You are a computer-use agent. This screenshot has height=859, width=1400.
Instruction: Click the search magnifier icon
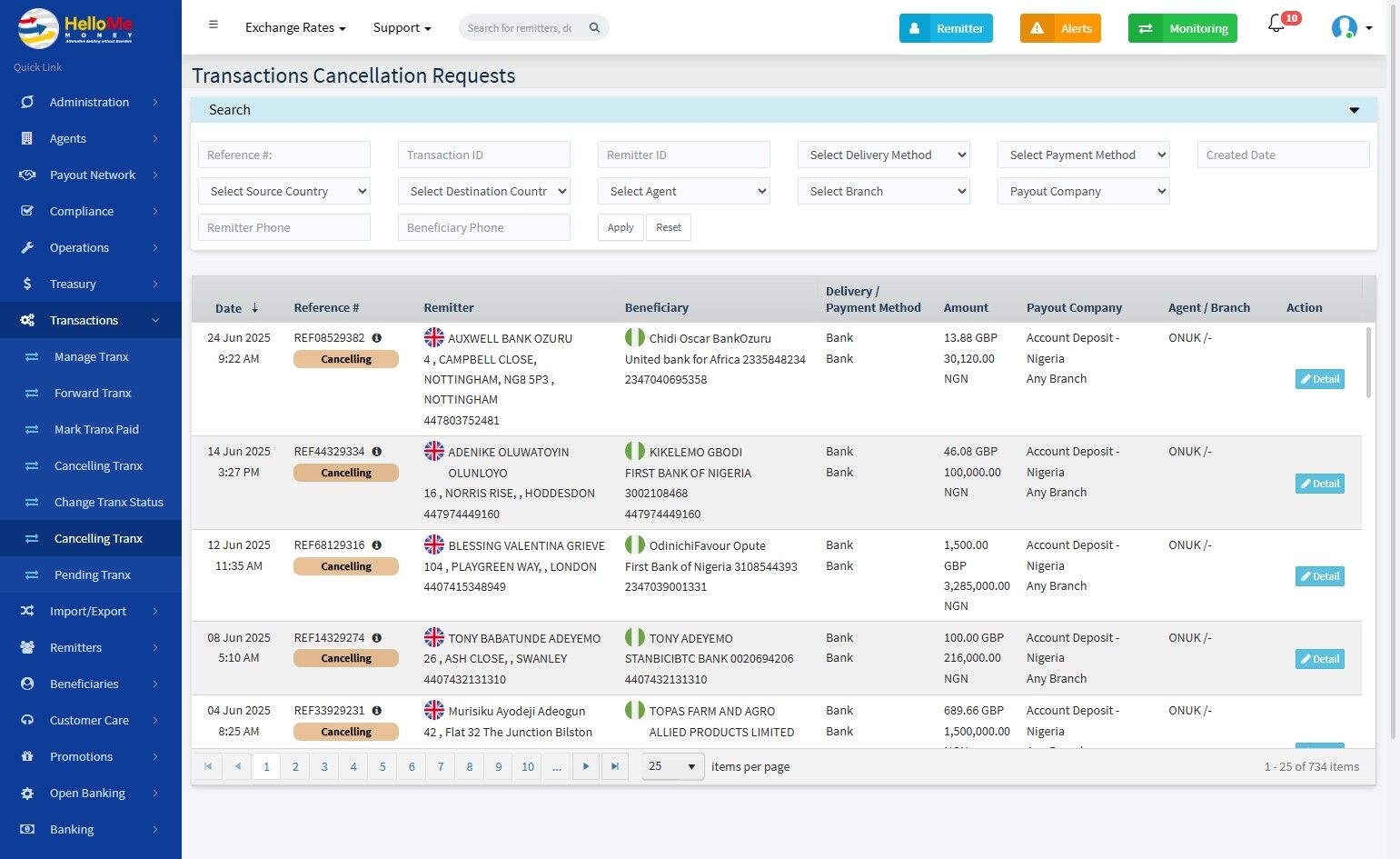[594, 28]
